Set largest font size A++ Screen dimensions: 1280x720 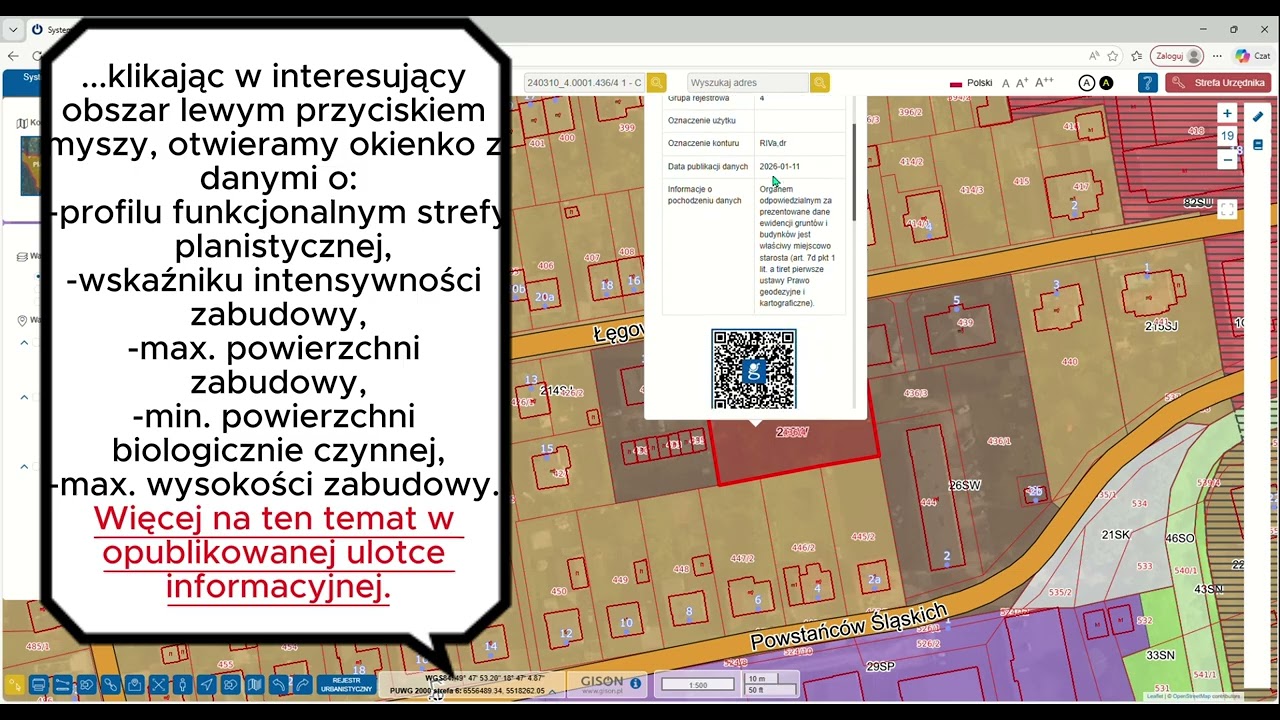[x=1044, y=83]
